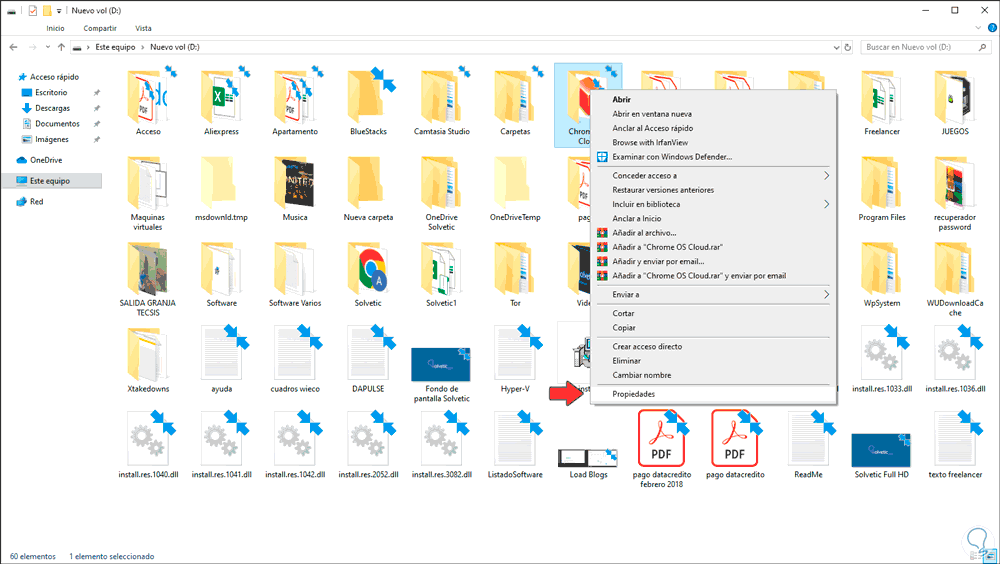Select the Load Blogs thumbnail
This screenshot has width=1000, height=564.
click(588, 457)
